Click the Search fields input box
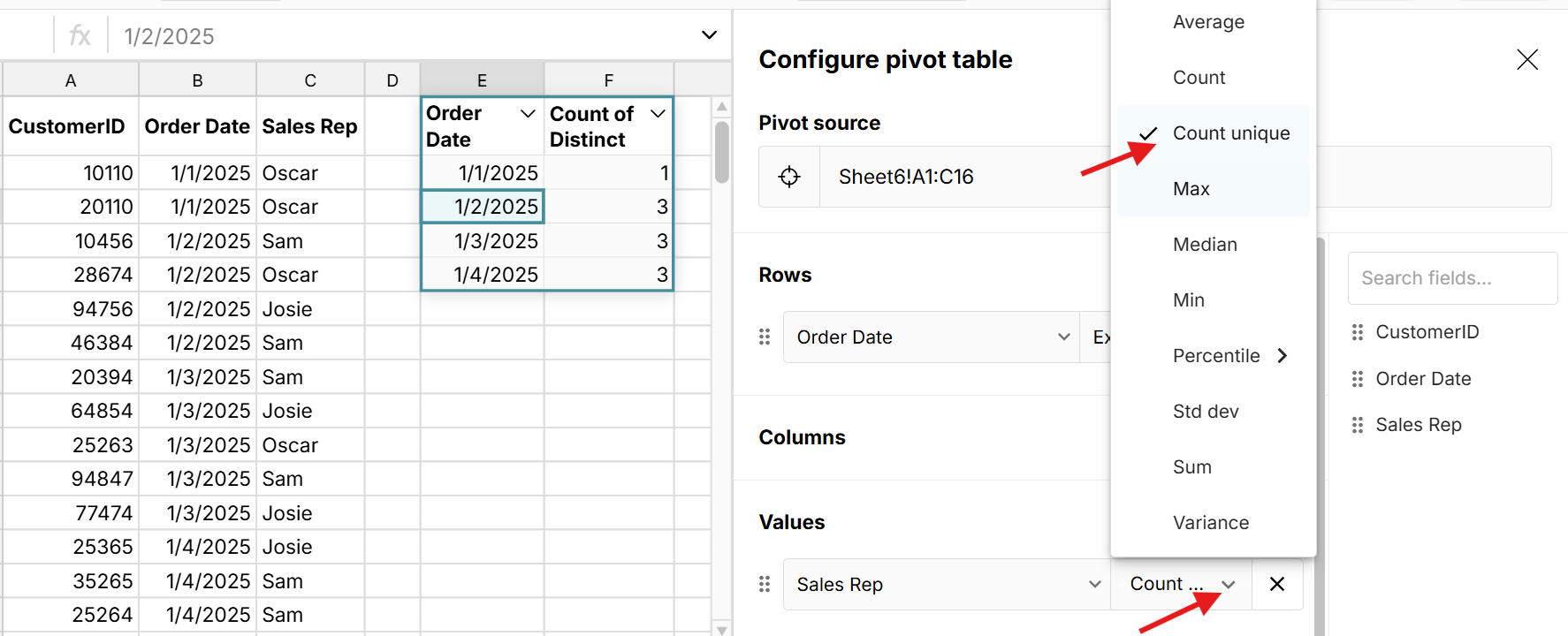 point(1451,278)
